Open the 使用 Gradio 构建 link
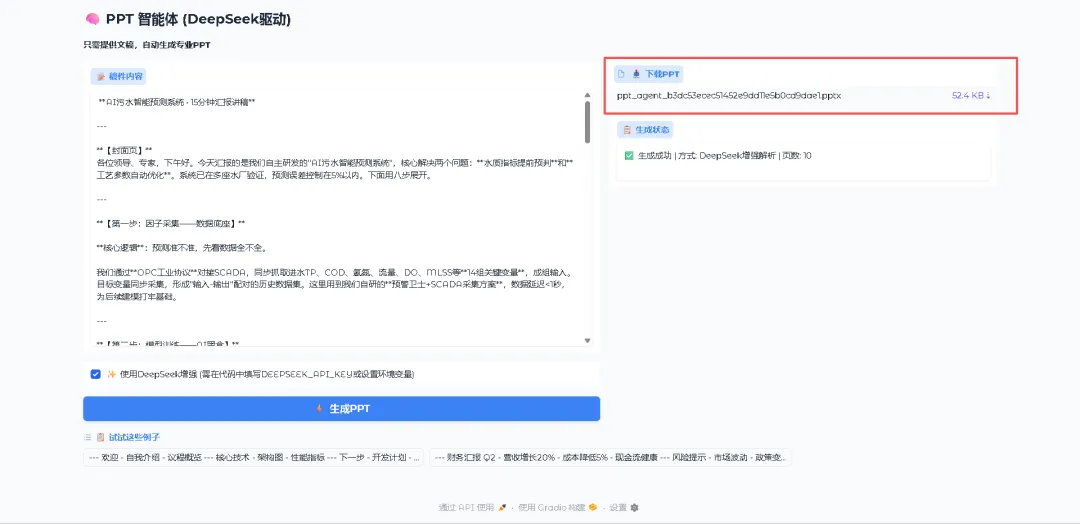1080x524 pixels. pos(558,507)
